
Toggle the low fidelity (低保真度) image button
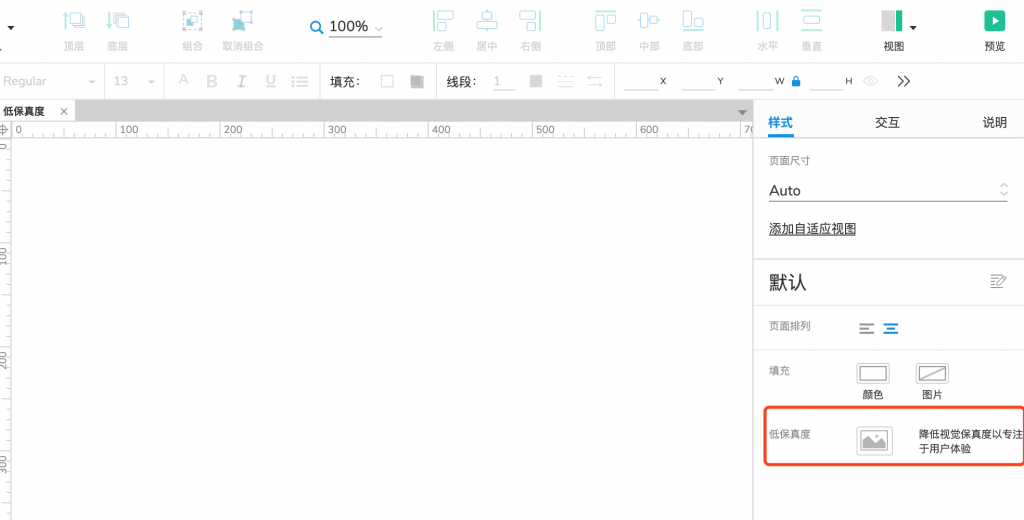(x=874, y=441)
